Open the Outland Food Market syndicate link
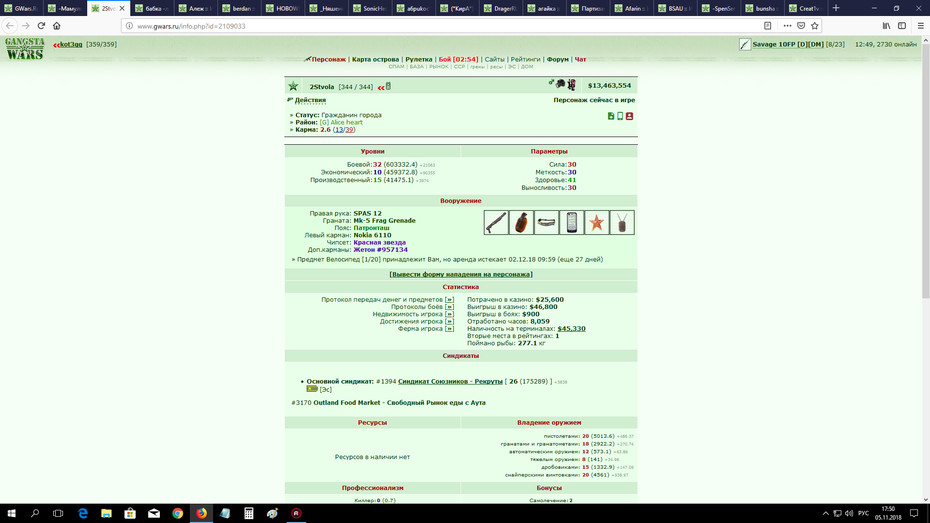 [x=399, y=403]
